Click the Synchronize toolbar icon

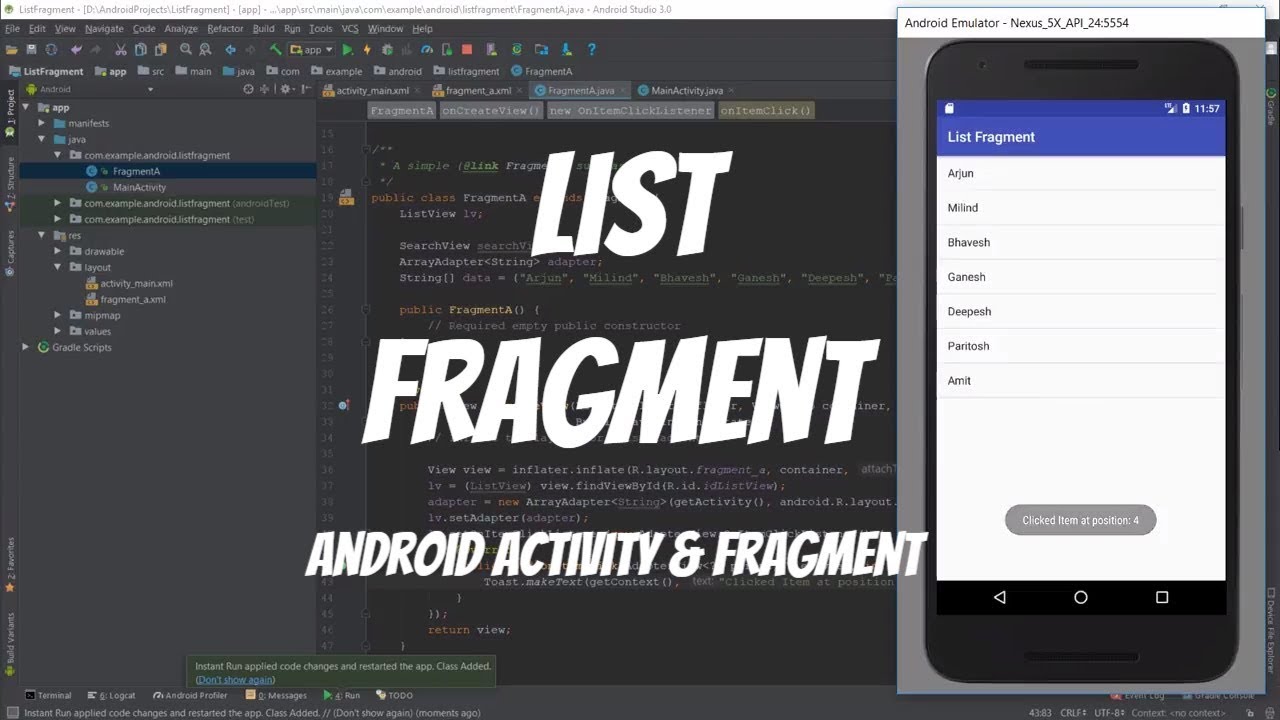click(51, 49)
